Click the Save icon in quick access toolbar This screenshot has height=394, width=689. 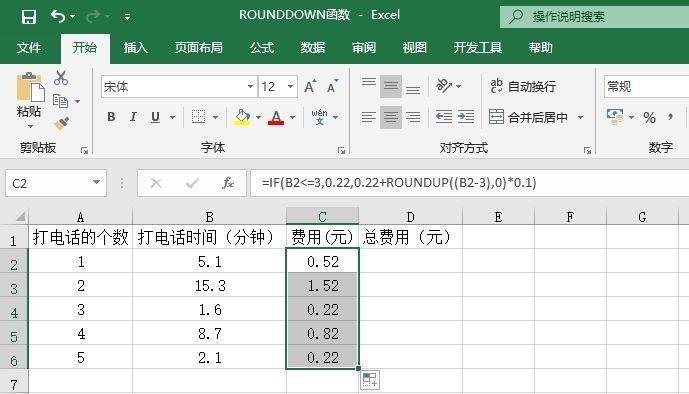(x=29, y=17)
